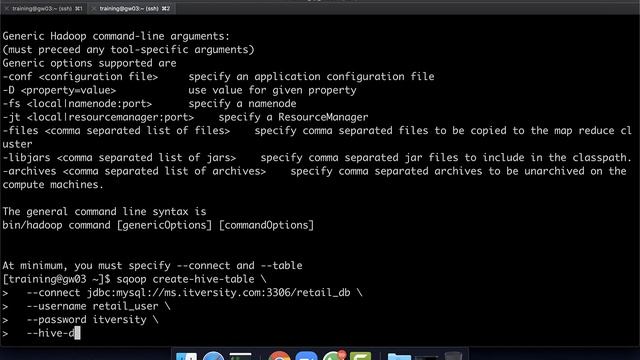Open the green app with the red badge in the dock
The image size is (640, 360).
(x=334, y=356)
